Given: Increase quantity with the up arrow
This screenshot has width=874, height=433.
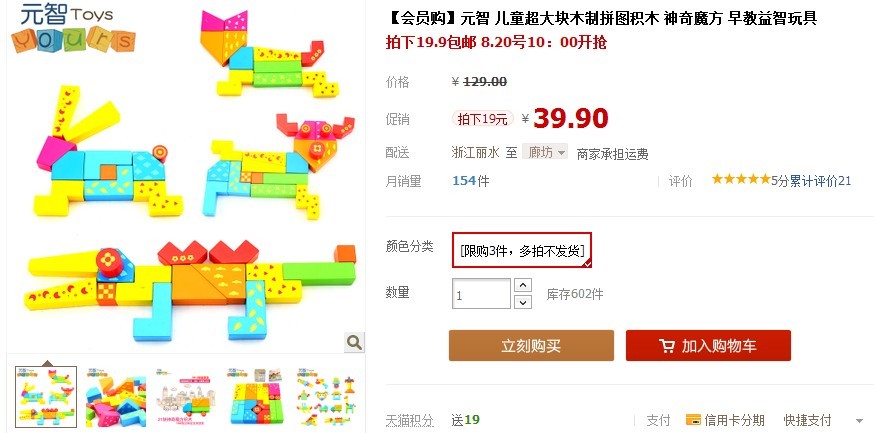Looking at the screenshot, I should click(x=522, y=285).
